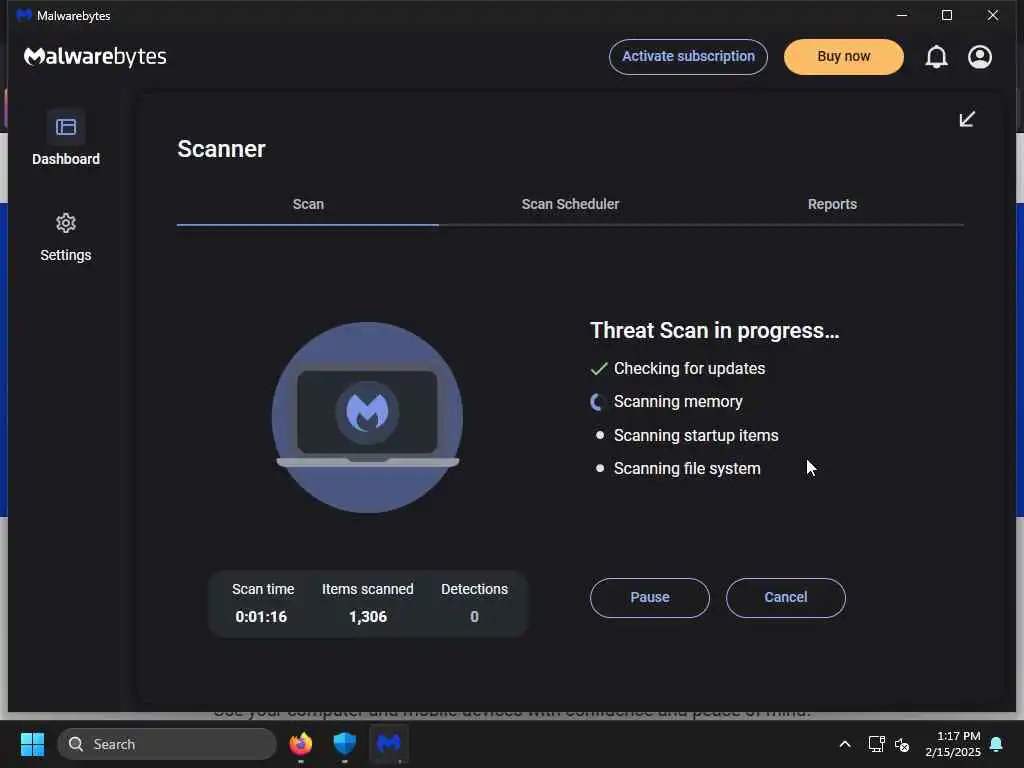Open the Windows Start menu
This screenshot has height=768, width=1024.
tap(32, 744)
